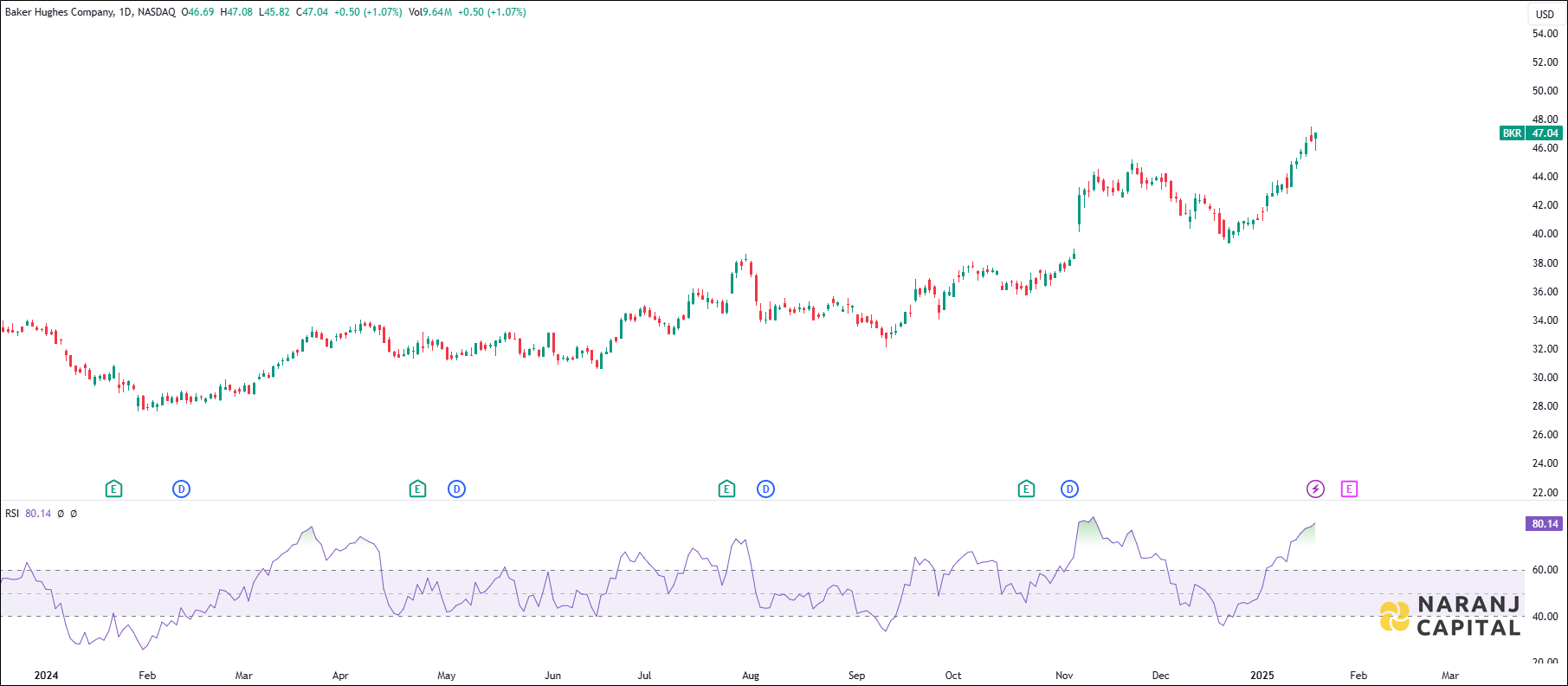Viewport: 1568px width, 686px height.
Task: Click the Jul label on the time axis
Action: click(644, 676)
